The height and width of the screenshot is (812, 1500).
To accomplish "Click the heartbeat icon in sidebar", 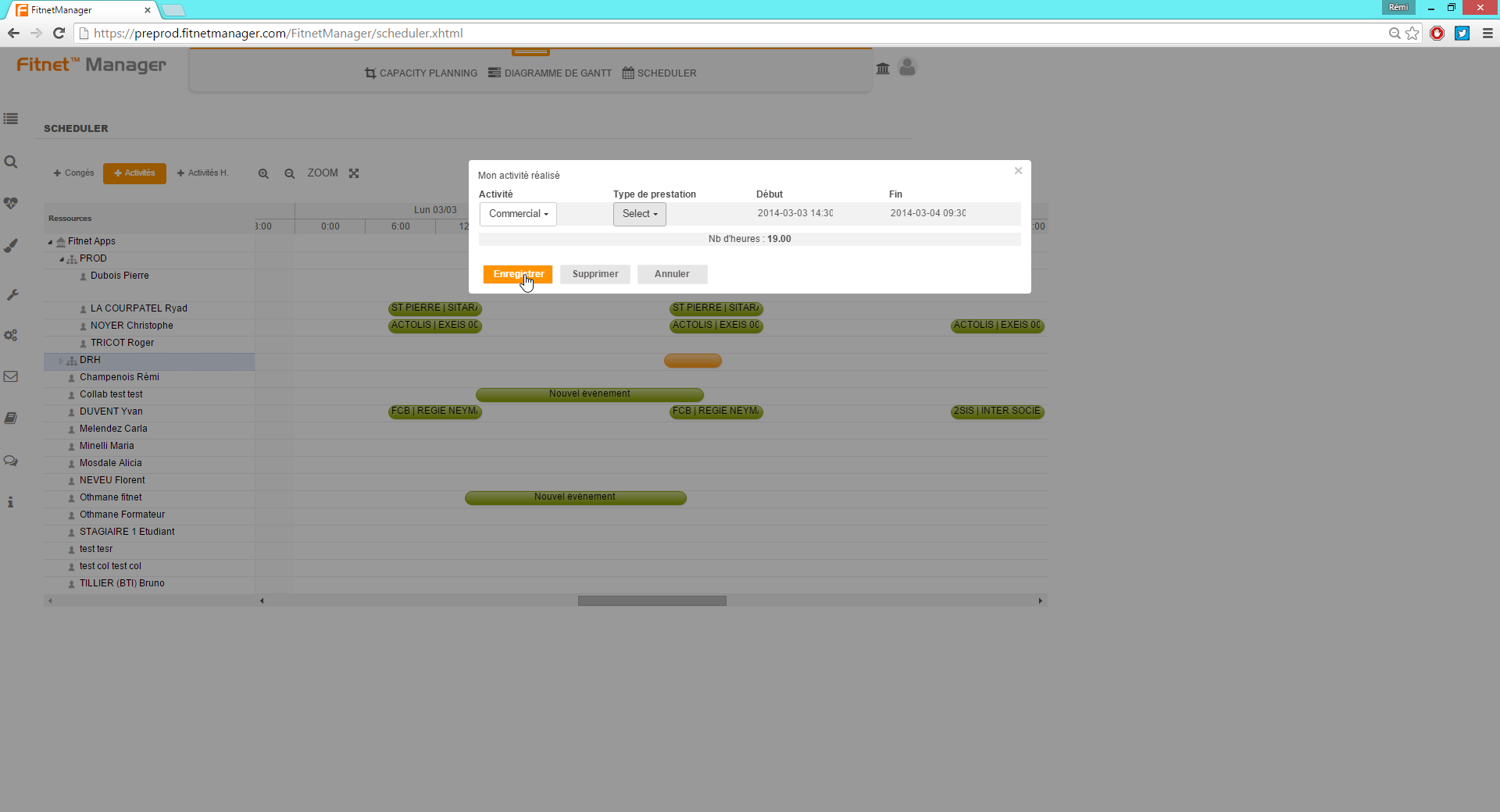I will (x=11, y=203).
